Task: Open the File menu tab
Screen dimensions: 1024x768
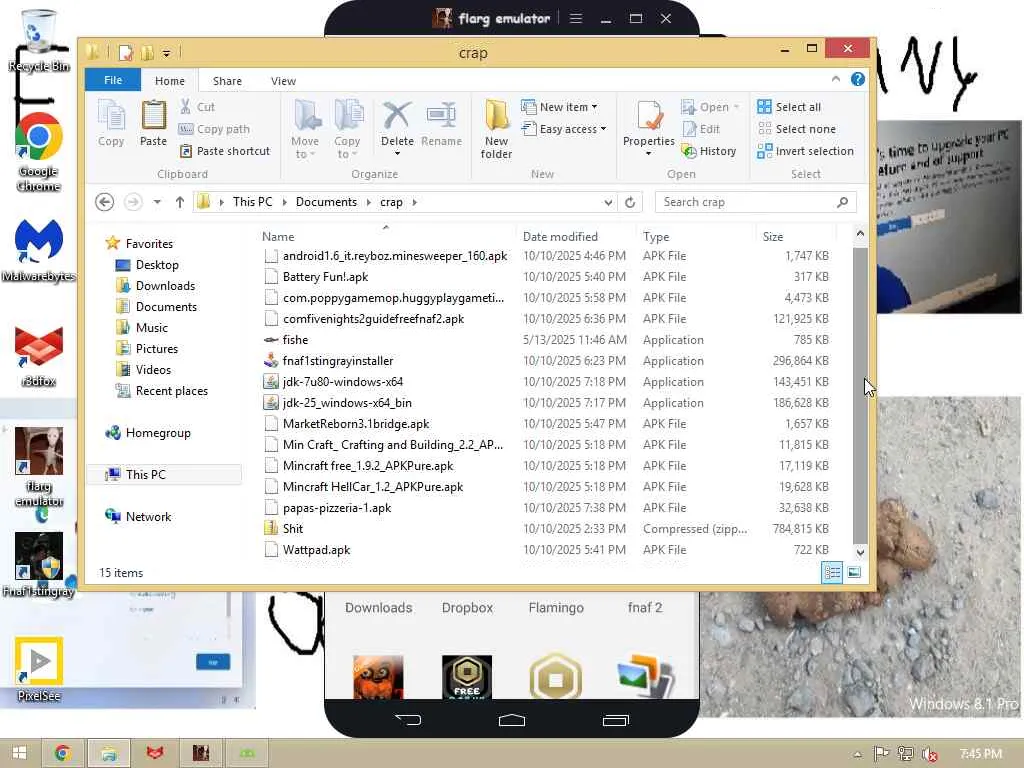Action: point(113,80)
